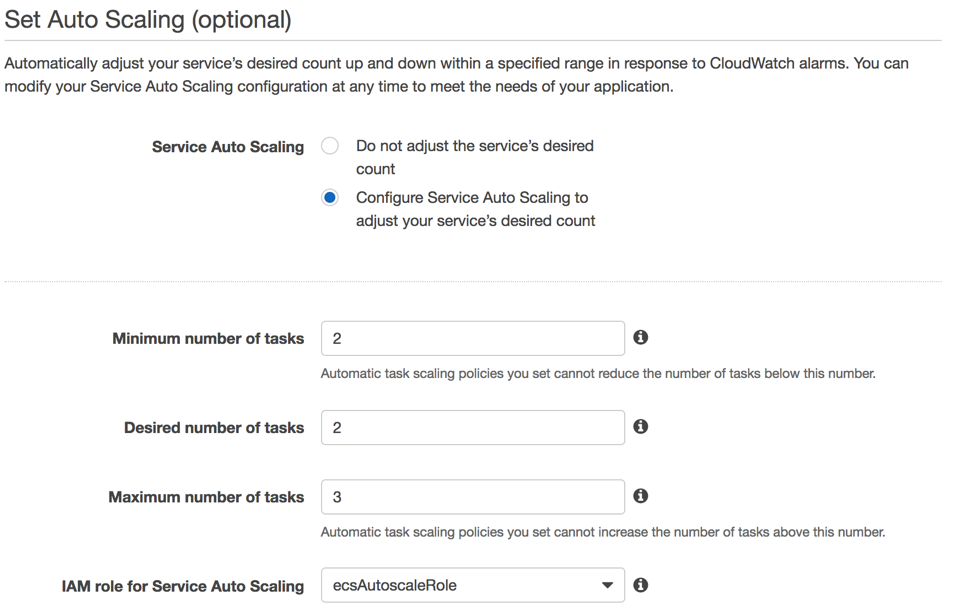The height and width of the screenshot is (614, 974).
Task: Focus the Minimum number of tasks field
Action: [x=472, y=339]
